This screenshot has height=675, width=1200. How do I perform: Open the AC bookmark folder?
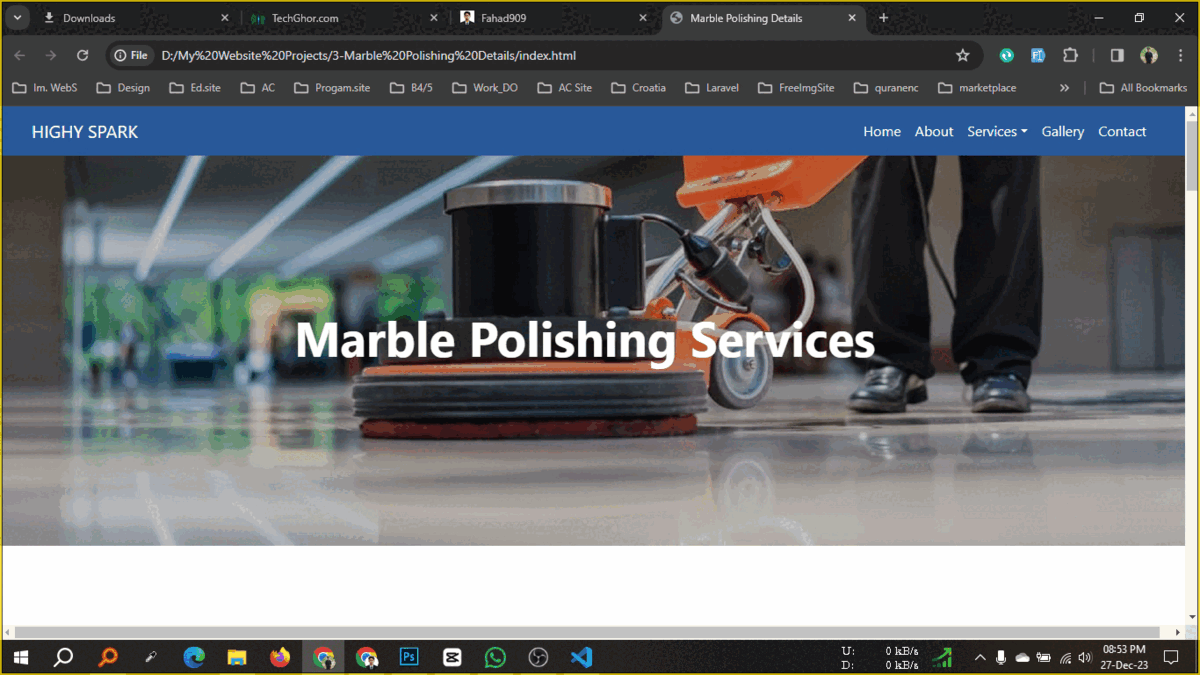coord(257,88)
